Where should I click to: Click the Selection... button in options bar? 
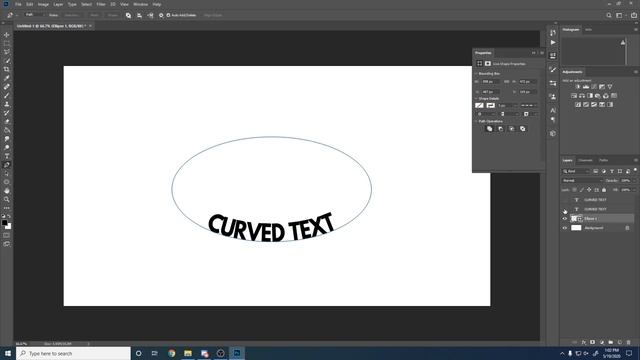coord(71,15)
